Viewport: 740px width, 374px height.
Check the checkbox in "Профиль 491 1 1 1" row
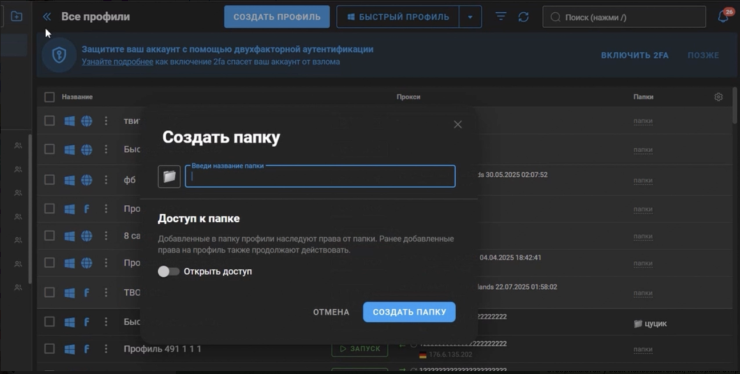point(49,348)
